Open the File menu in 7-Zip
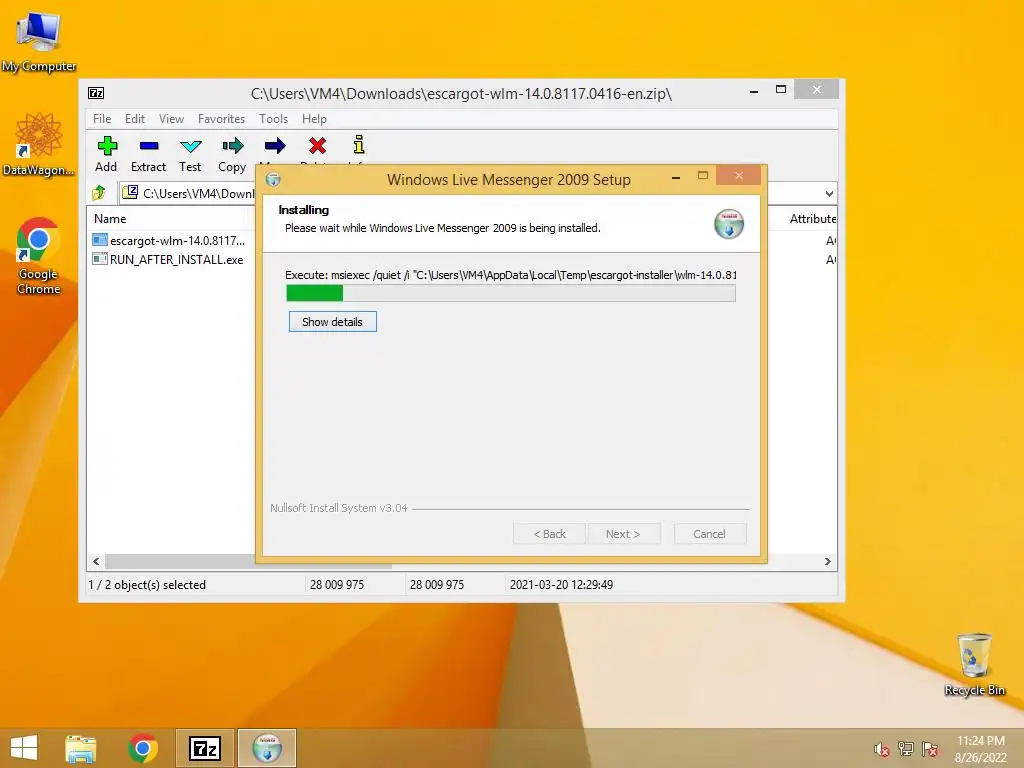The height and width of the screenshot is (768, 1024). pos(102,119)
